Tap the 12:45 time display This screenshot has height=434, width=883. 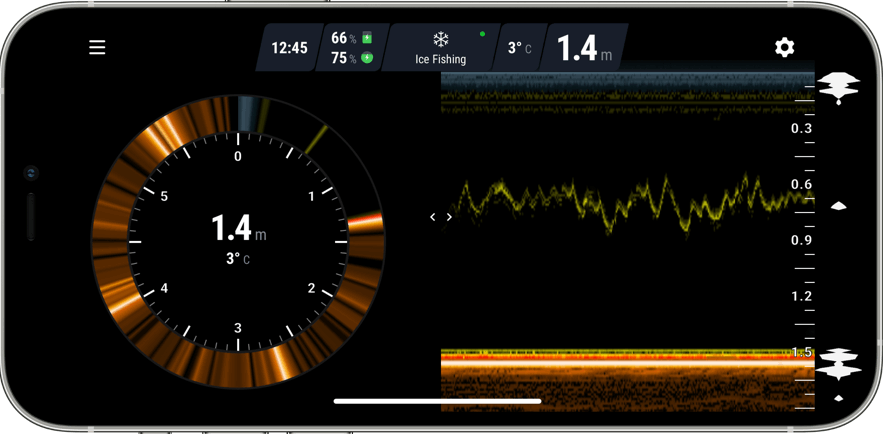(290, 48)
